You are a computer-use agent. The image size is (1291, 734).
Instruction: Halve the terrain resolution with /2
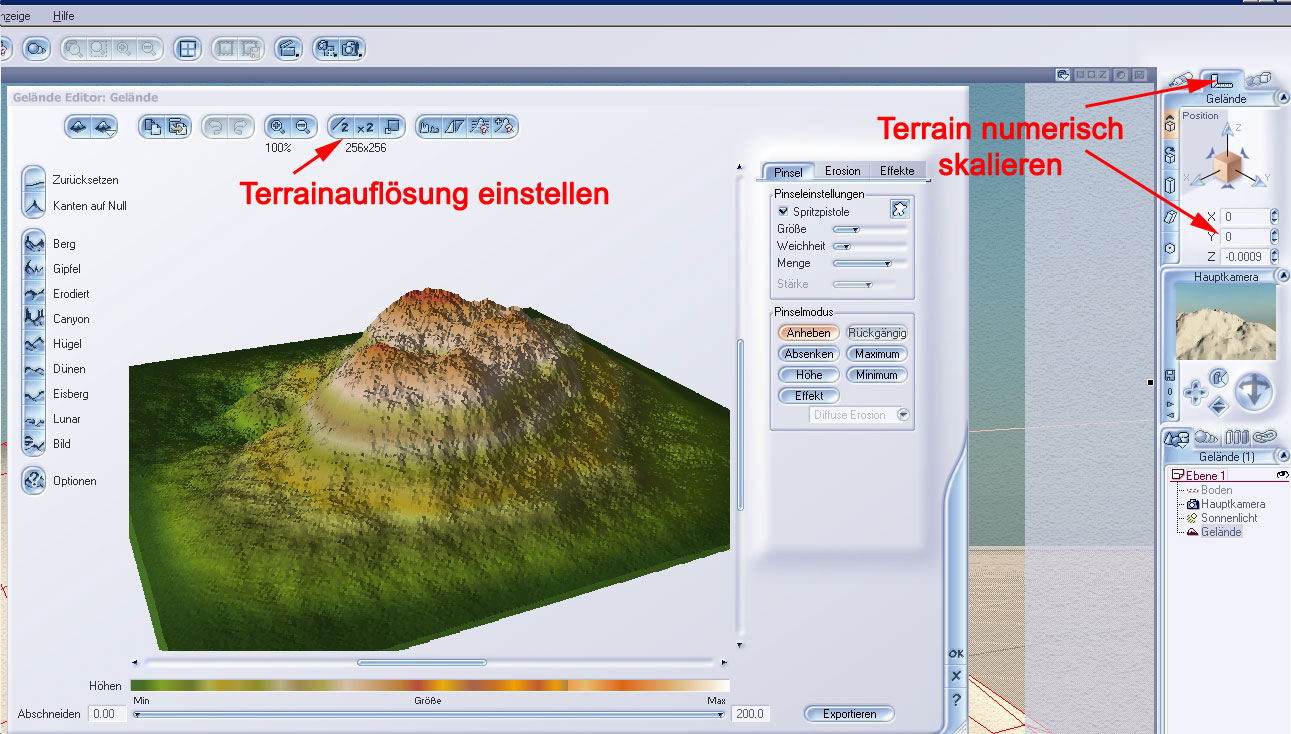point(341,127)
